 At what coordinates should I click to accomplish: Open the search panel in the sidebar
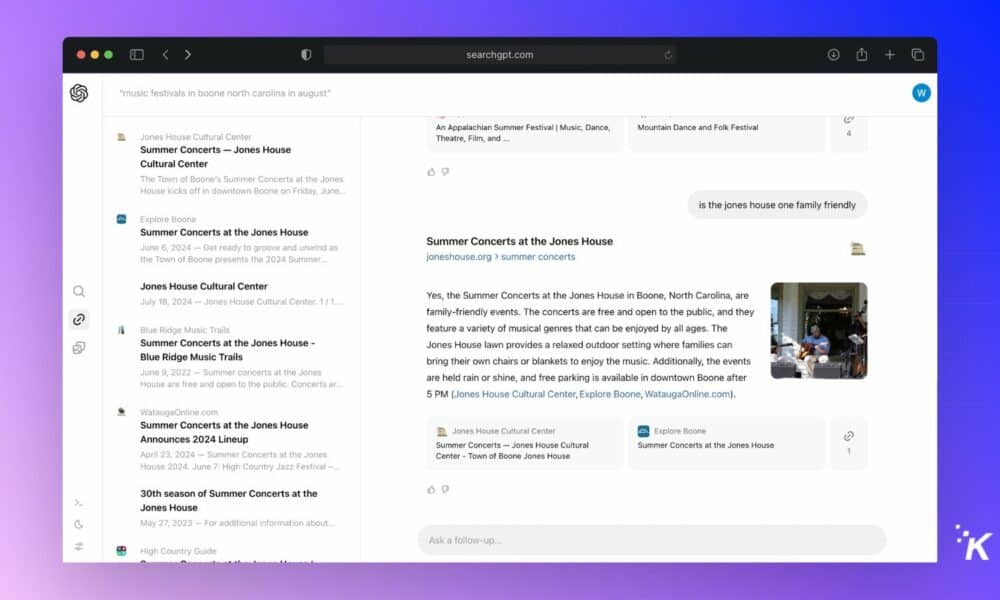coord(79,291)
